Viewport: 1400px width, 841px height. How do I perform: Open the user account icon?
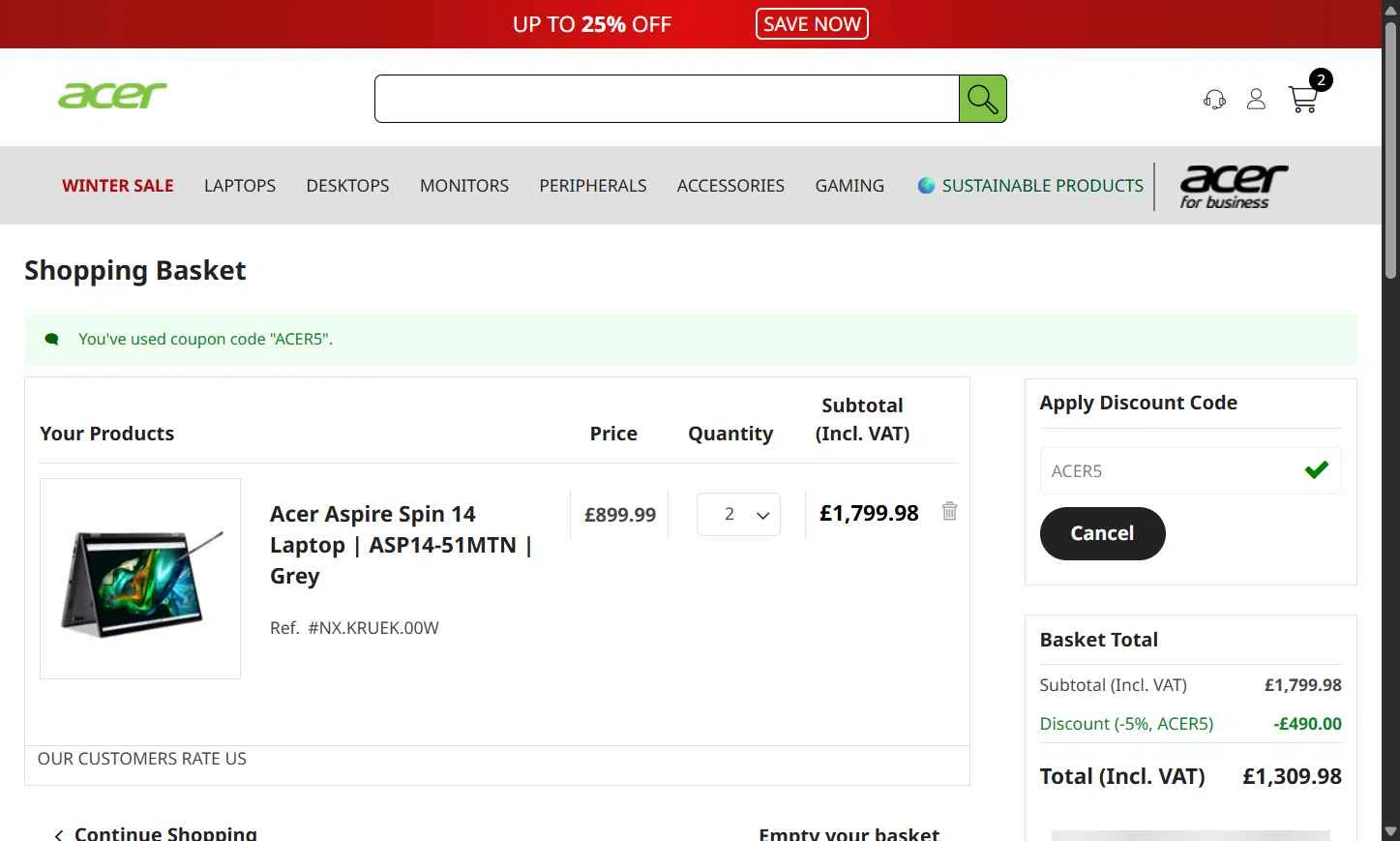coord(1256,99)
